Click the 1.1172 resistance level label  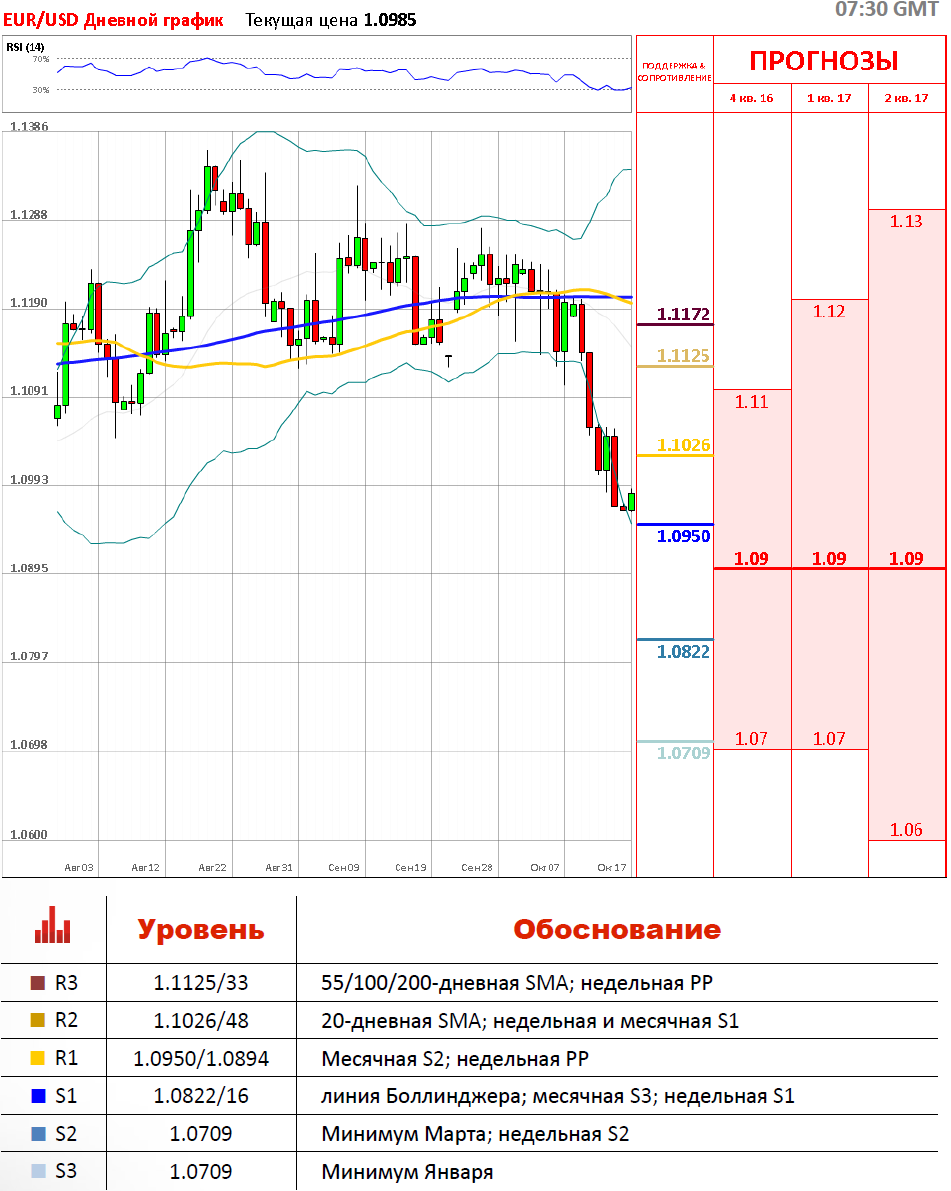pos(683,314)
